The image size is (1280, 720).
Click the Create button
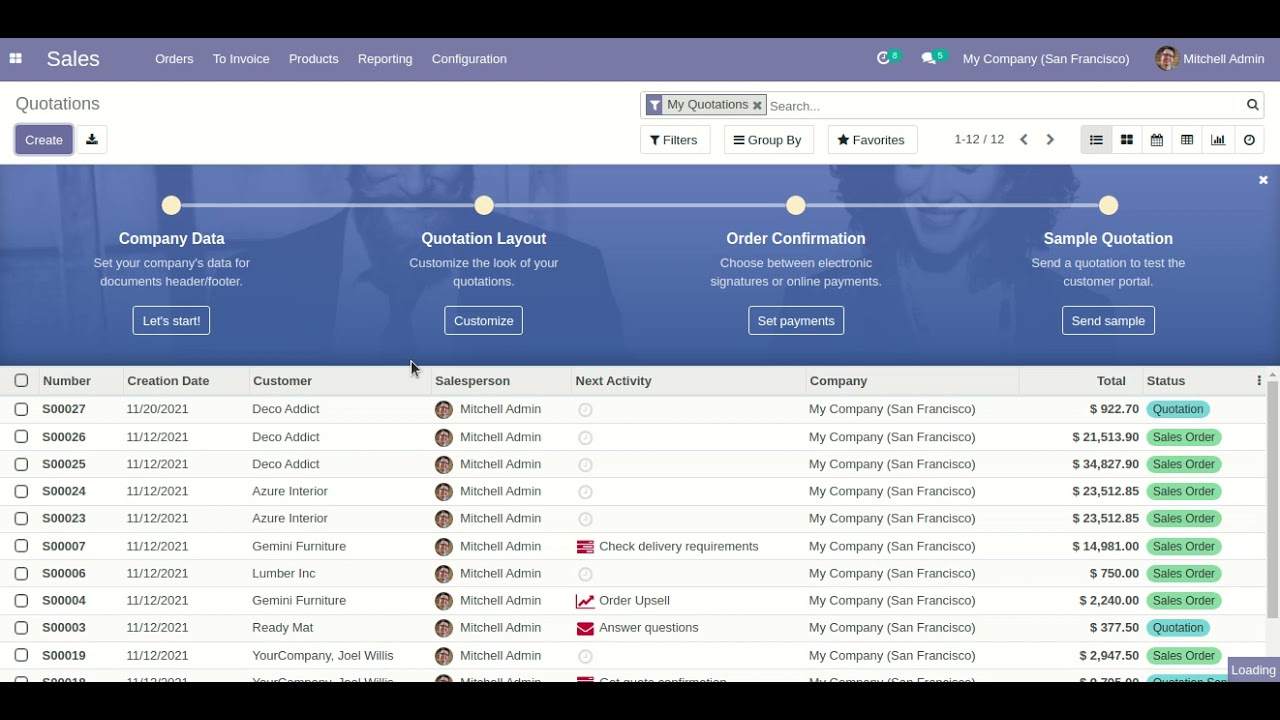tap(44, 140)
